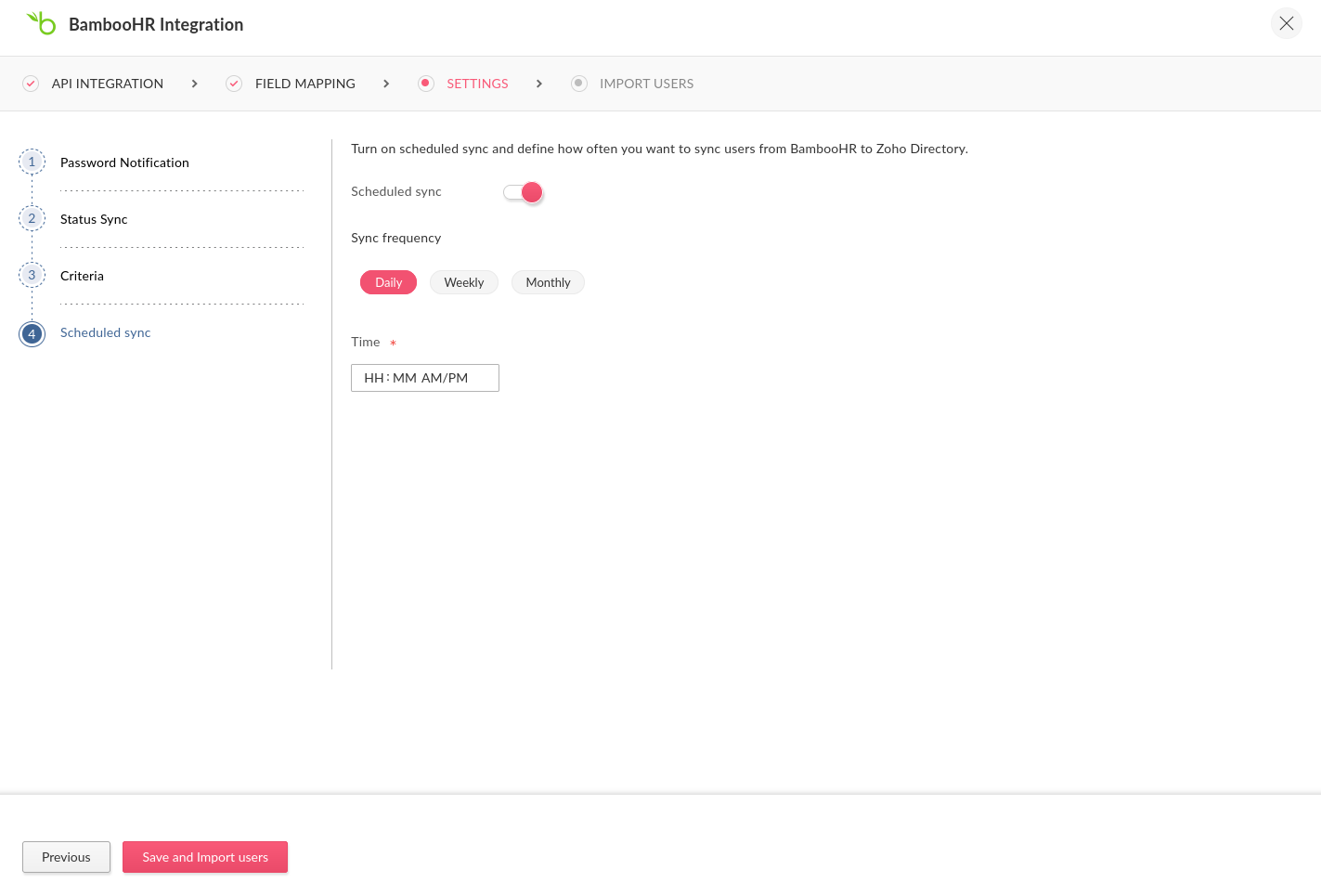Click the Previous button

pos(66,857)
